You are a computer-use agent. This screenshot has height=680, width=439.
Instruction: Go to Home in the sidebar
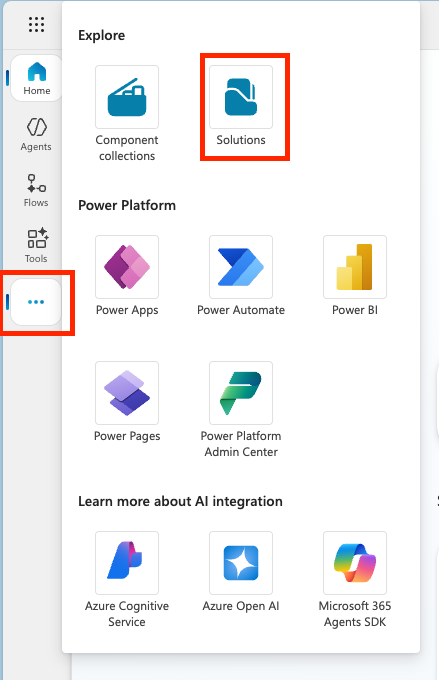tap(36, 78)
